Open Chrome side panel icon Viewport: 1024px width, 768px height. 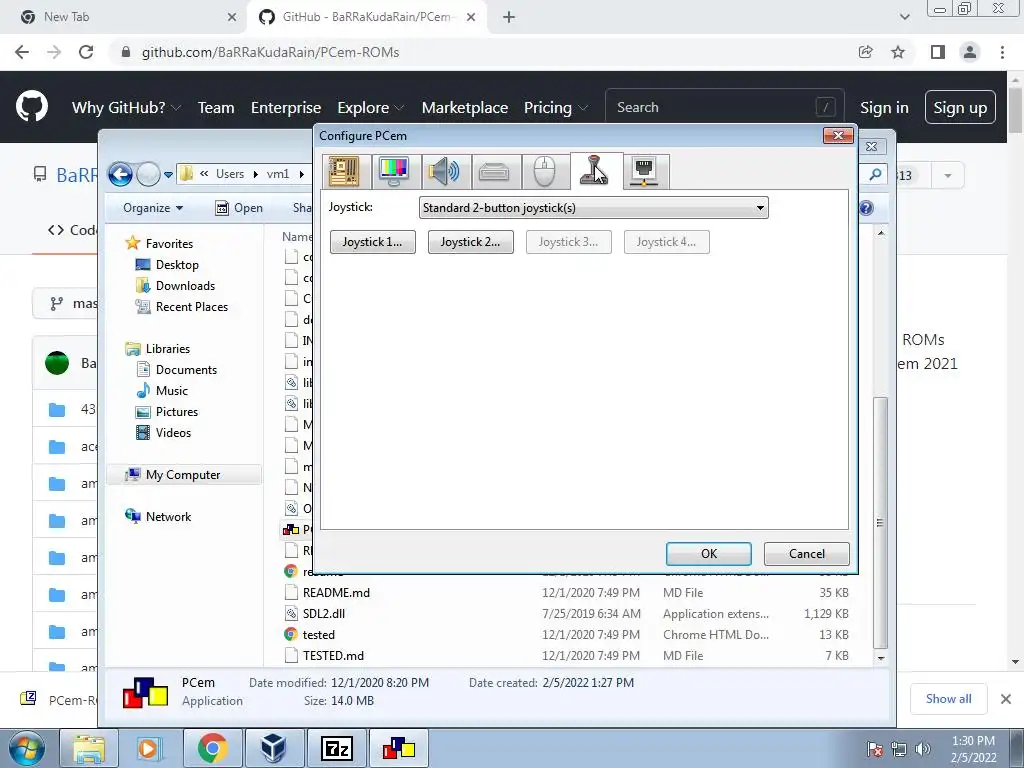point(938,52)
